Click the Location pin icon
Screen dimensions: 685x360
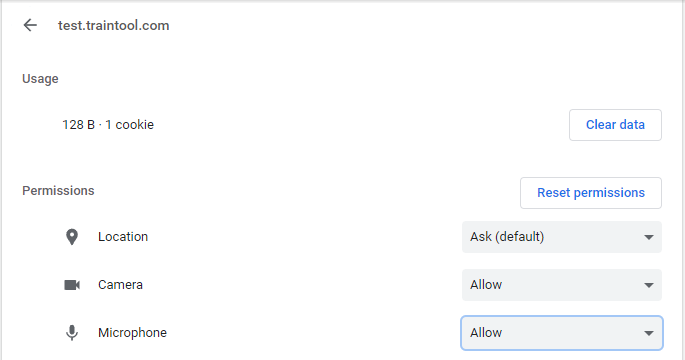click(72, 237)
